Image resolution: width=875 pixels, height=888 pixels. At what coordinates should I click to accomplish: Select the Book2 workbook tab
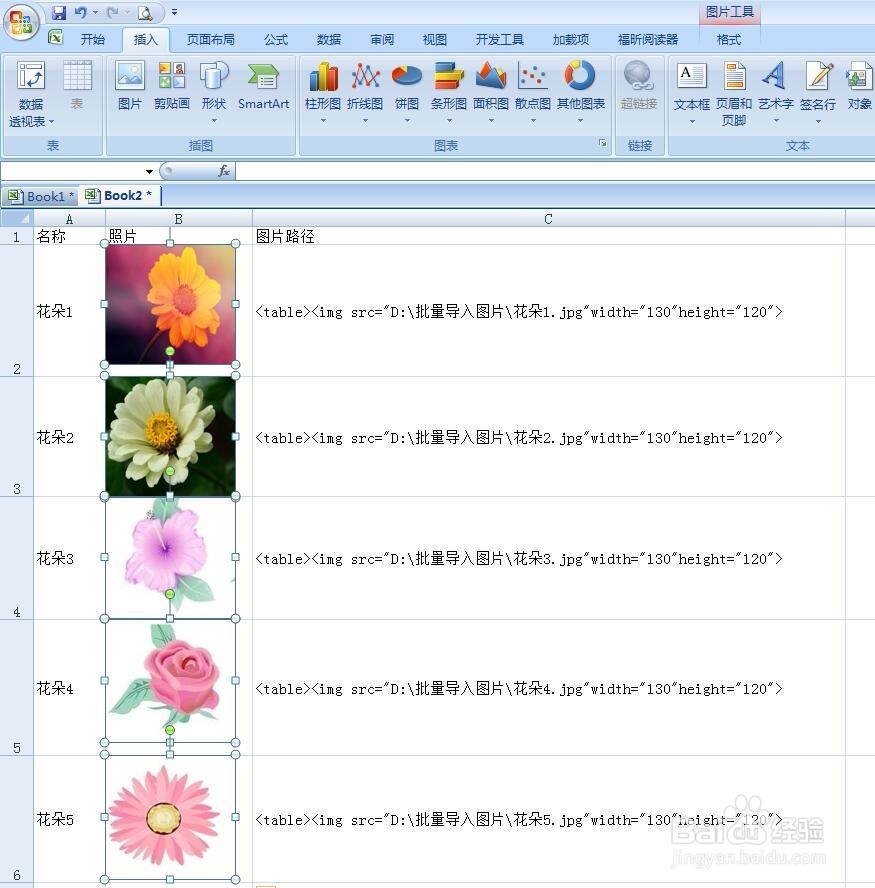(x=119, y=195)
